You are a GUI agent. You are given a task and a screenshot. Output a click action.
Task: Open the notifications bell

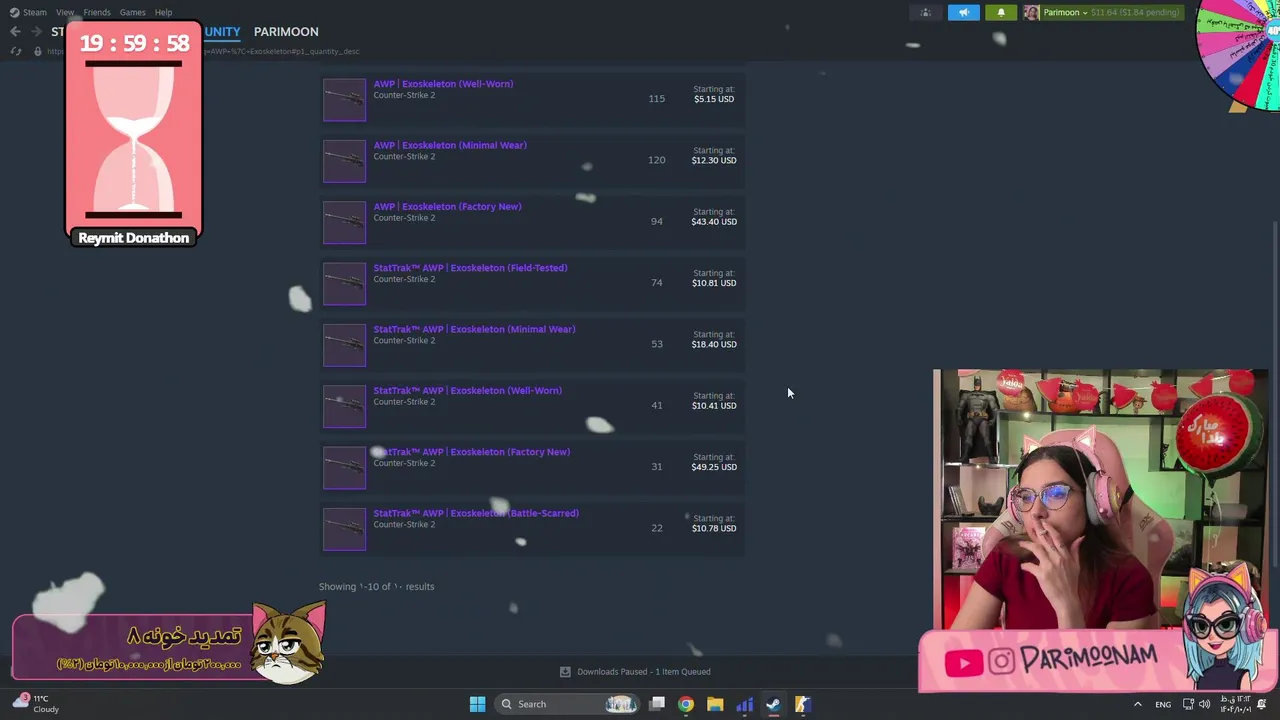pyautogui.click(x=1000, y=12)
